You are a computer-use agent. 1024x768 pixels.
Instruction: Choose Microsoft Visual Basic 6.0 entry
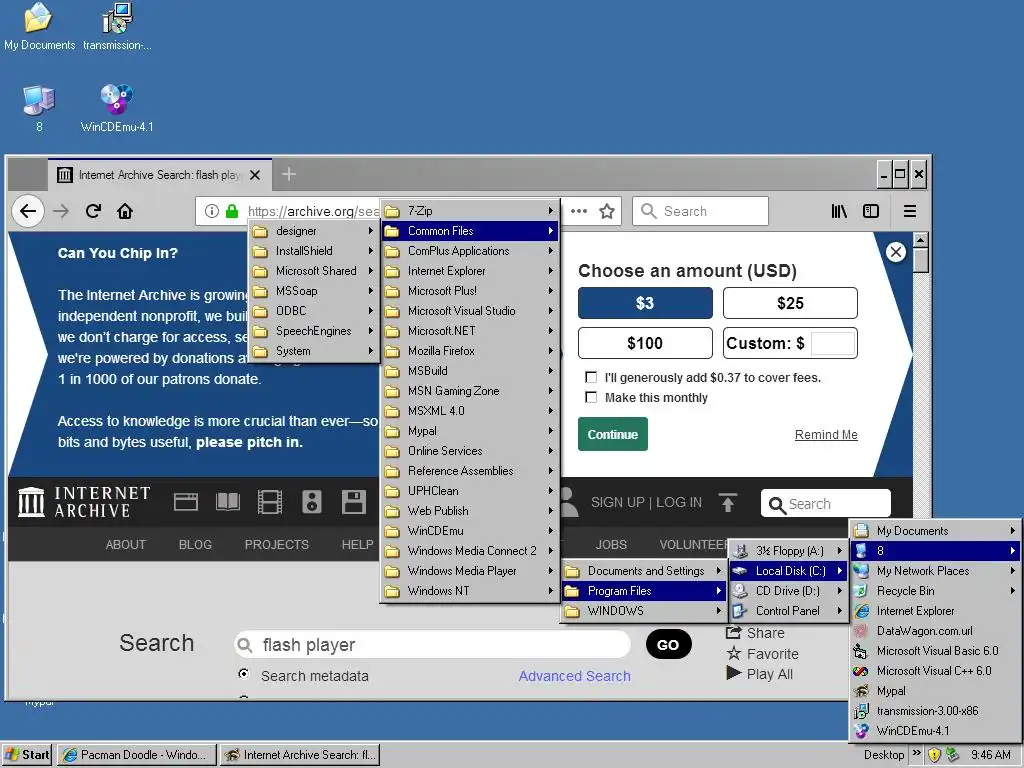(x=935, y=651)
